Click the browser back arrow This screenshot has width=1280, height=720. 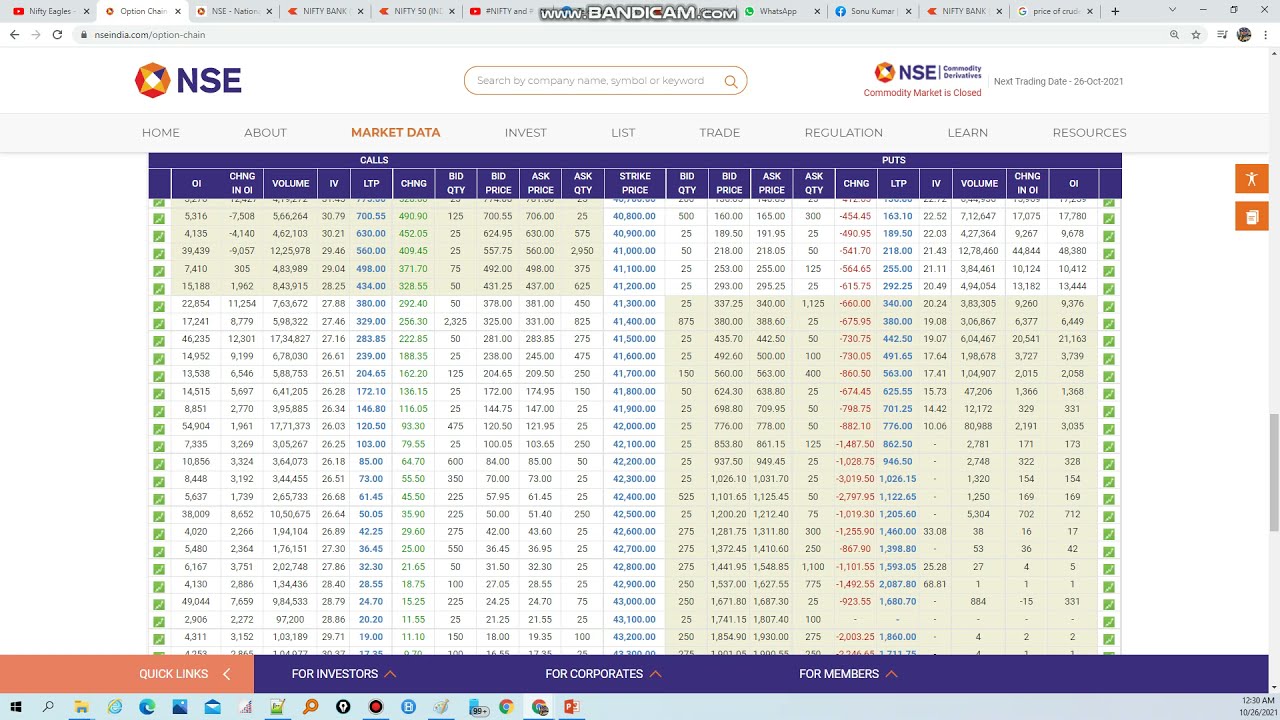pyautogui.click(x=14, y=34)
